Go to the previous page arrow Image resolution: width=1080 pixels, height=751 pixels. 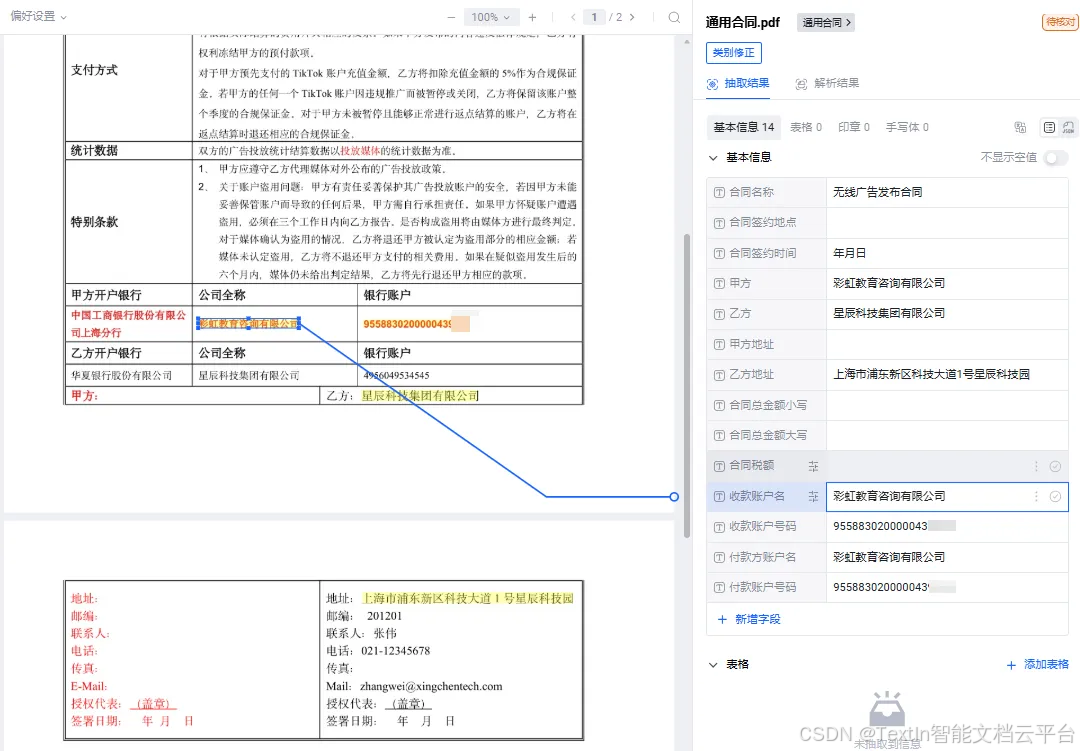point(573,17)
